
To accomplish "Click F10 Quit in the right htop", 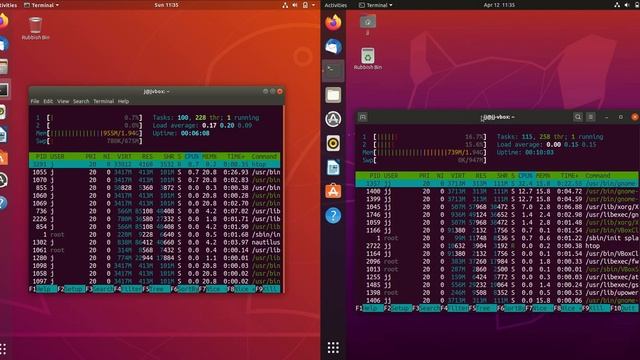I will pos(624,308).
